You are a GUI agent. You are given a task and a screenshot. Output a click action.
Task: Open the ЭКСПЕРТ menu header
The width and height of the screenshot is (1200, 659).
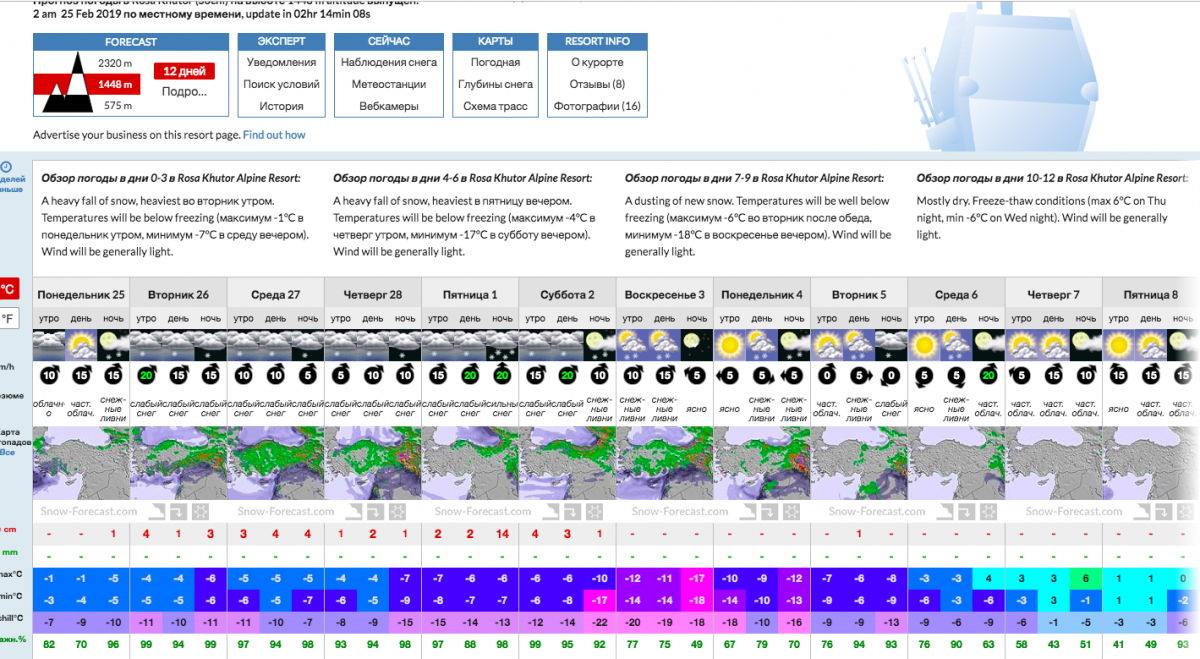point(282,42)
